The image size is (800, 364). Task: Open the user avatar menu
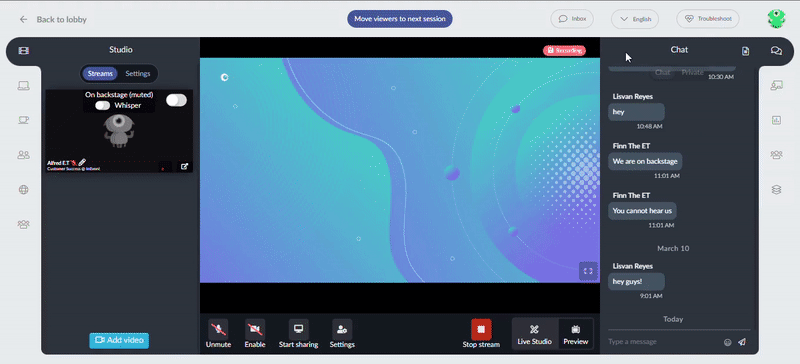tap(776, 19)
